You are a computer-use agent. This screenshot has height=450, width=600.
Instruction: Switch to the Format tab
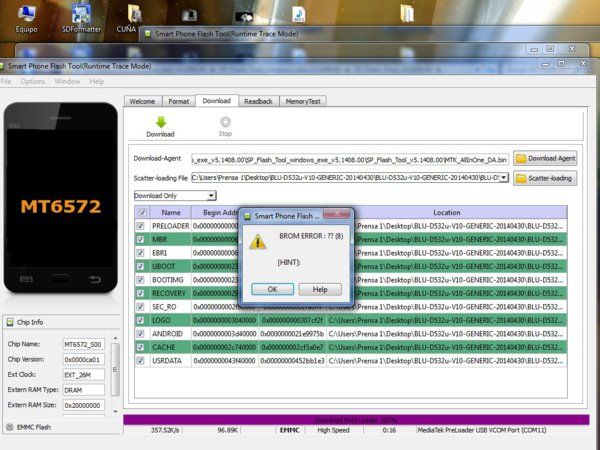pyautogui.click(x=179, y=101)
